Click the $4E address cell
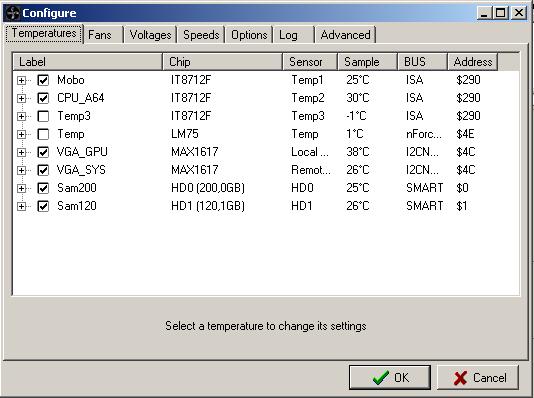 pos(465,134)
